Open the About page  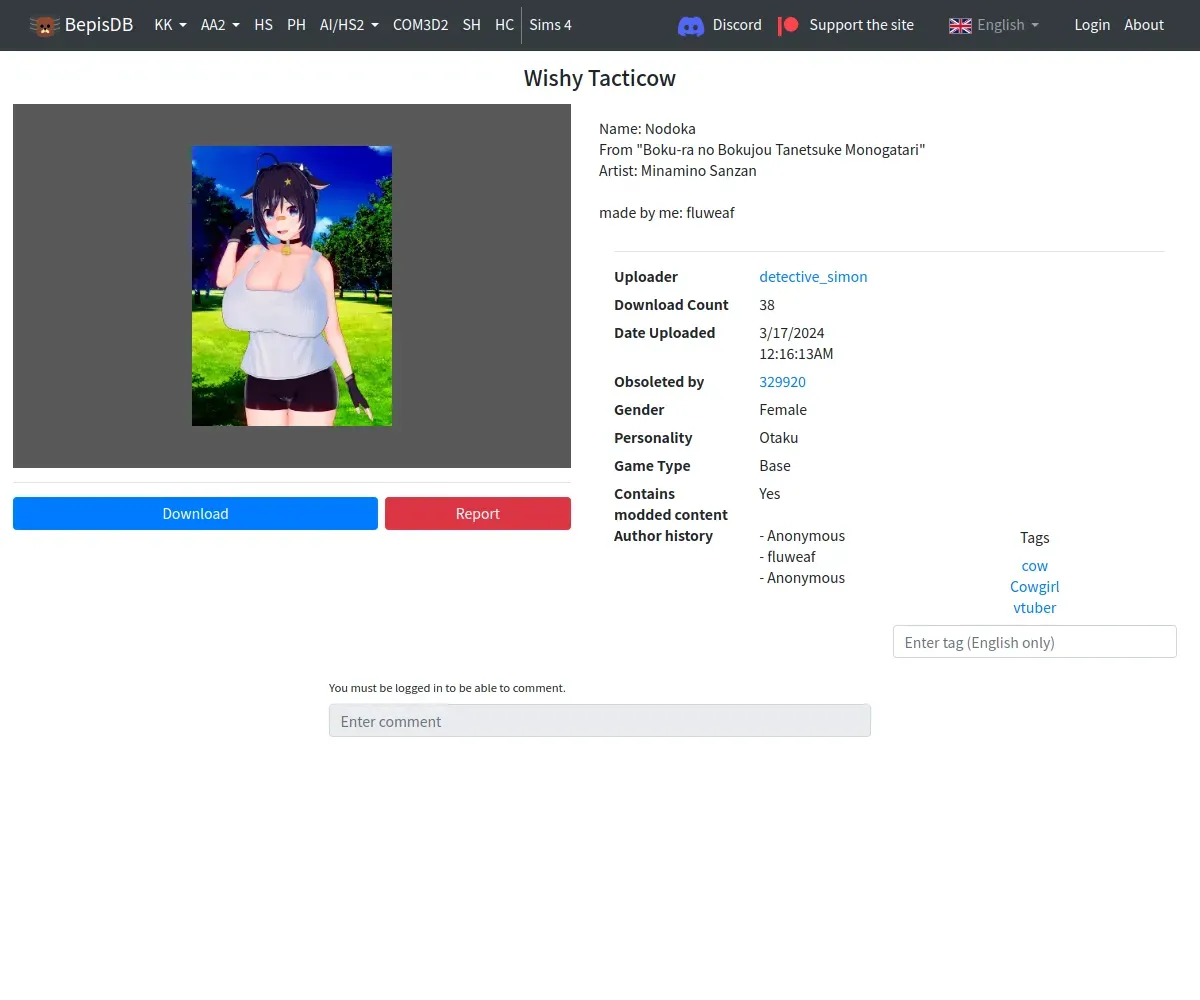pos(1144,25)
